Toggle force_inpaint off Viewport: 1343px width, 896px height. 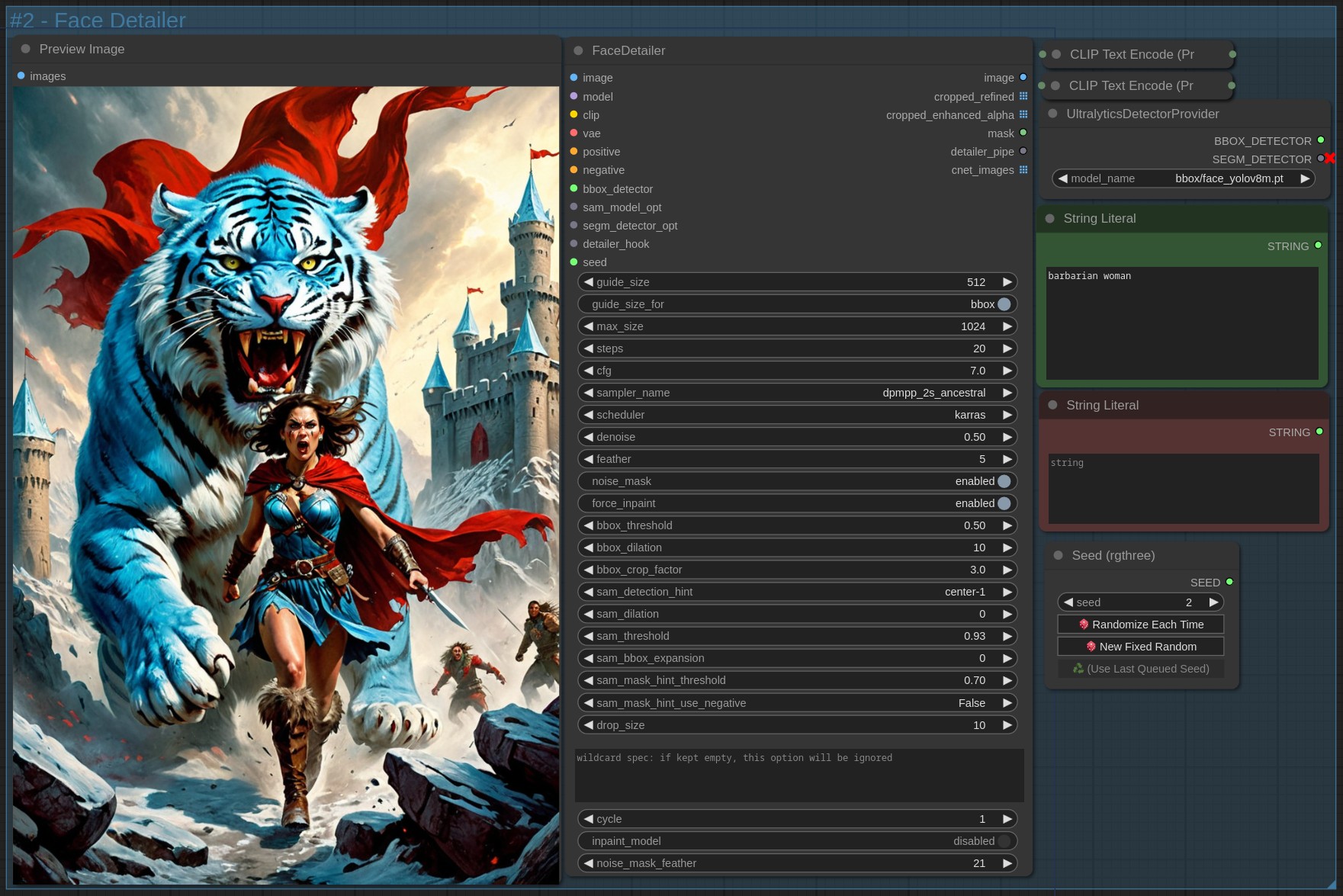(1004, 503)
